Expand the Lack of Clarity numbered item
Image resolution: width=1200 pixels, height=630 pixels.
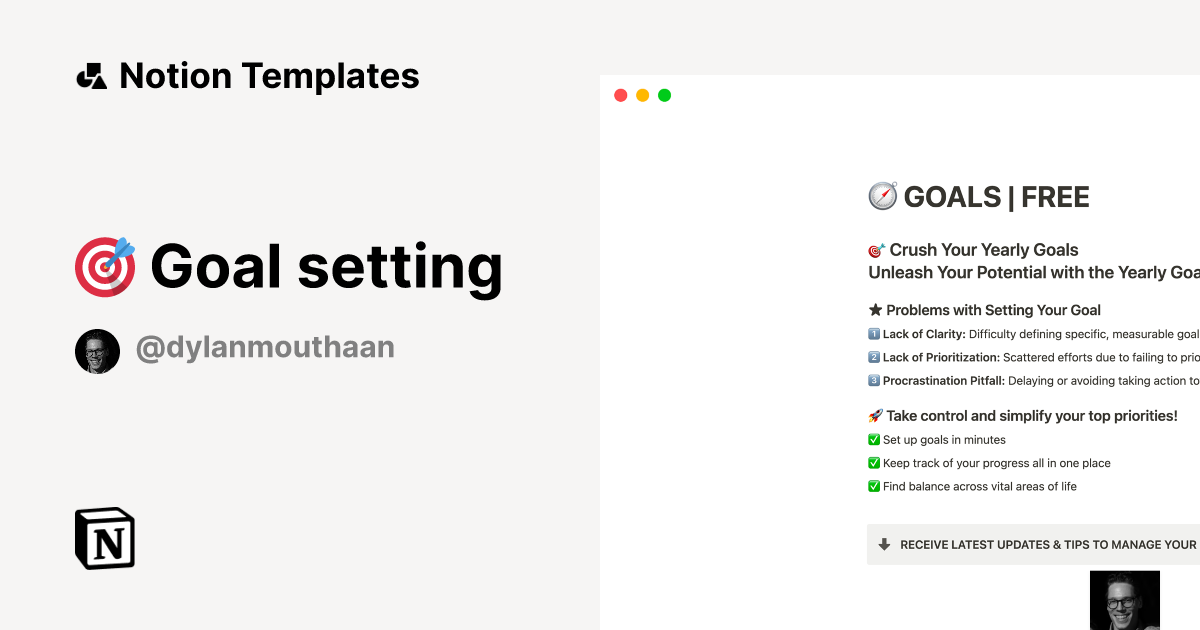pos(872,333)
